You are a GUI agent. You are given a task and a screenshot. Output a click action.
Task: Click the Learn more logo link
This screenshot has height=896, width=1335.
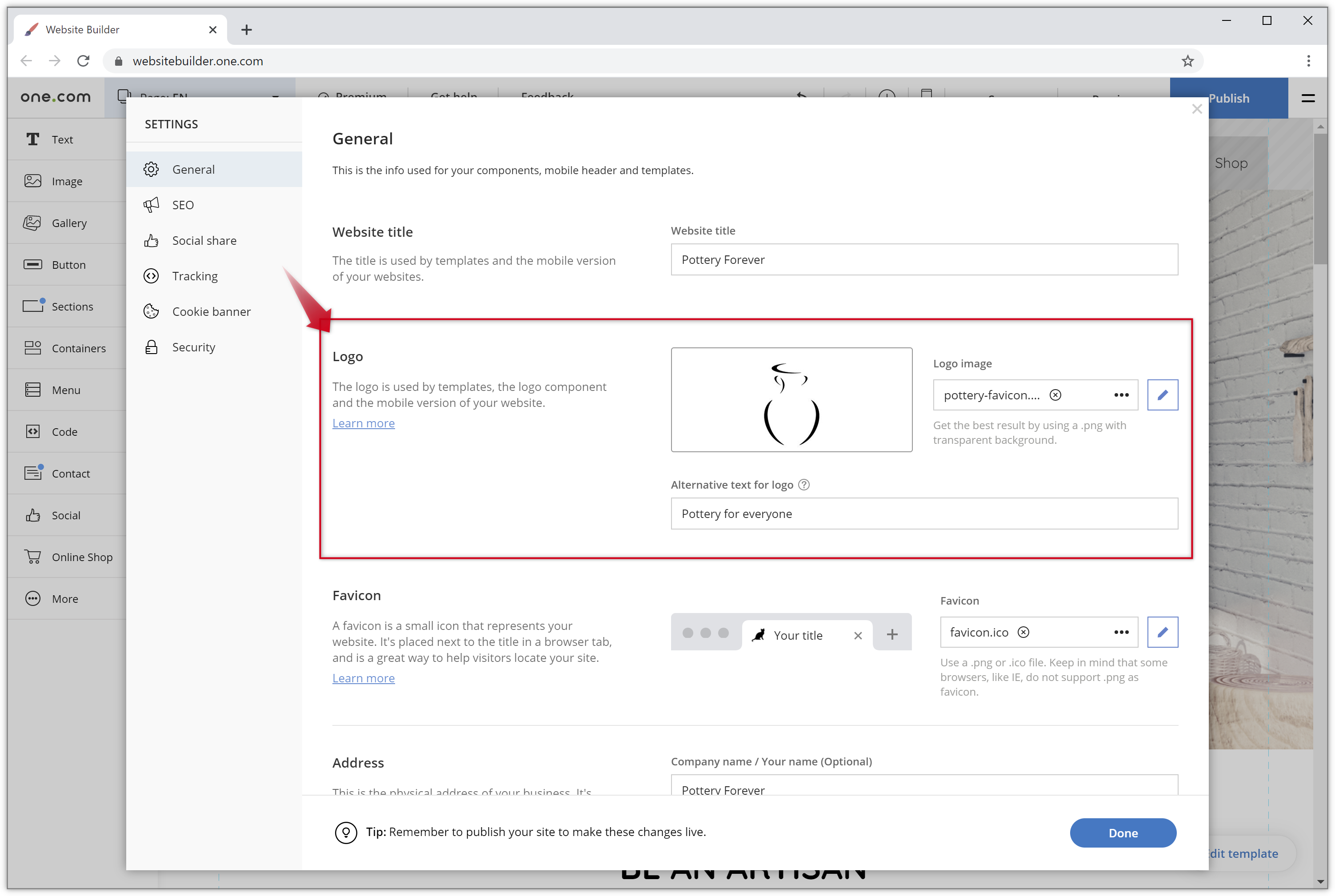pyautogui.click(x=363, y=422)
